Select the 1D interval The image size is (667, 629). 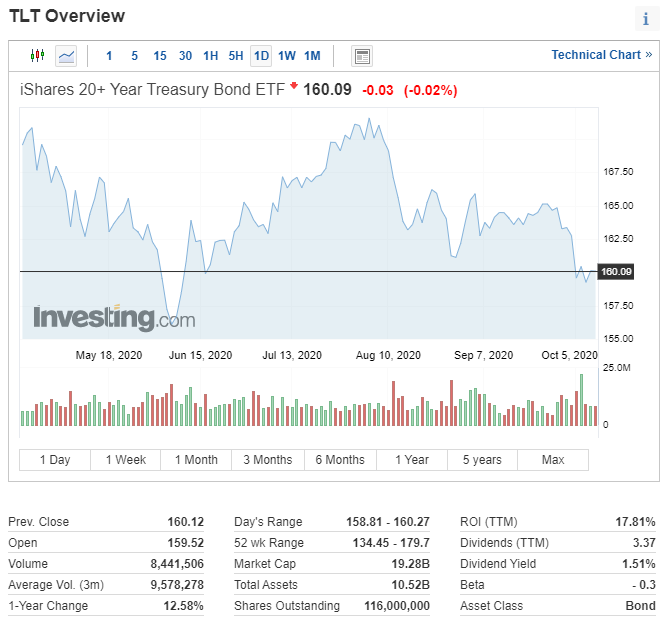coord(261,56)
